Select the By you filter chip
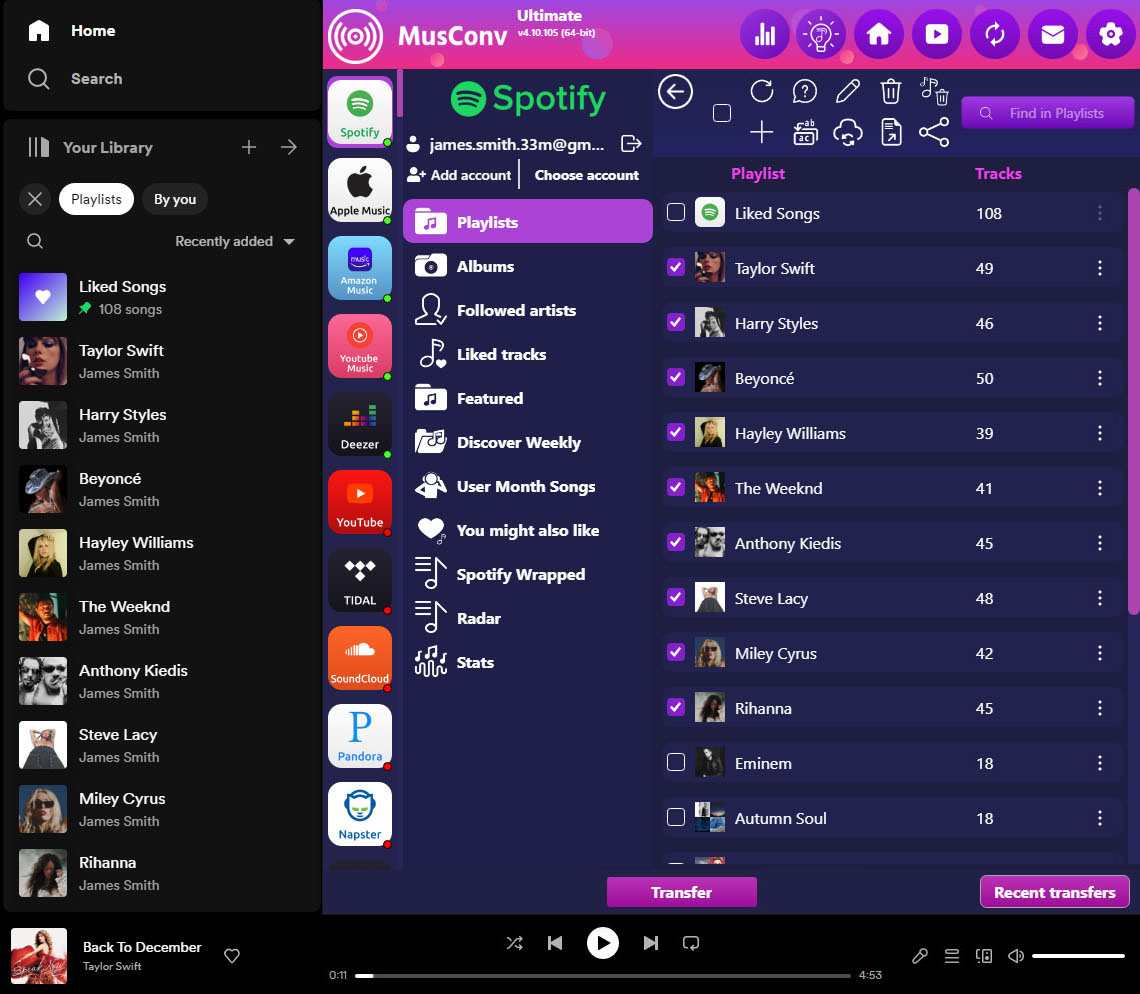1140x994 pixels. [174, 199]
